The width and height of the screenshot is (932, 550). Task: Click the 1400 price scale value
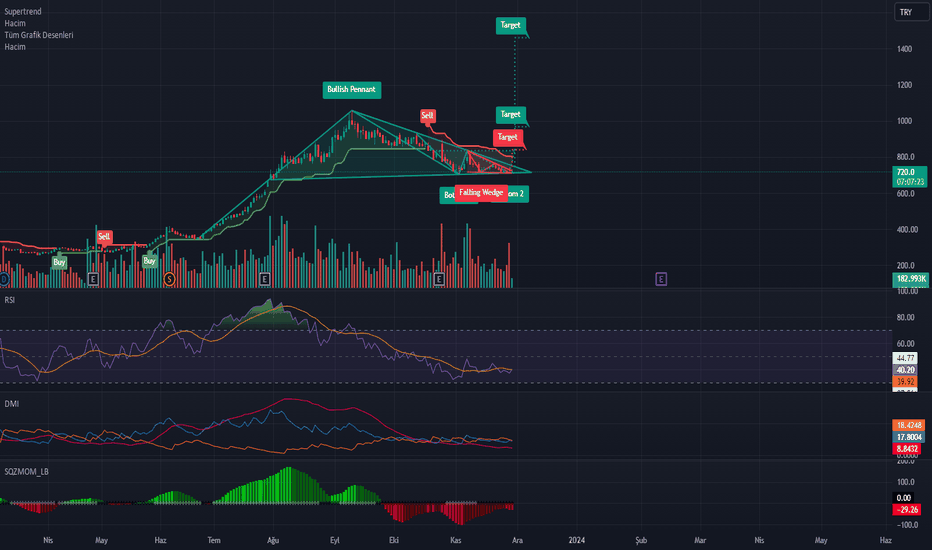[904, 49]
